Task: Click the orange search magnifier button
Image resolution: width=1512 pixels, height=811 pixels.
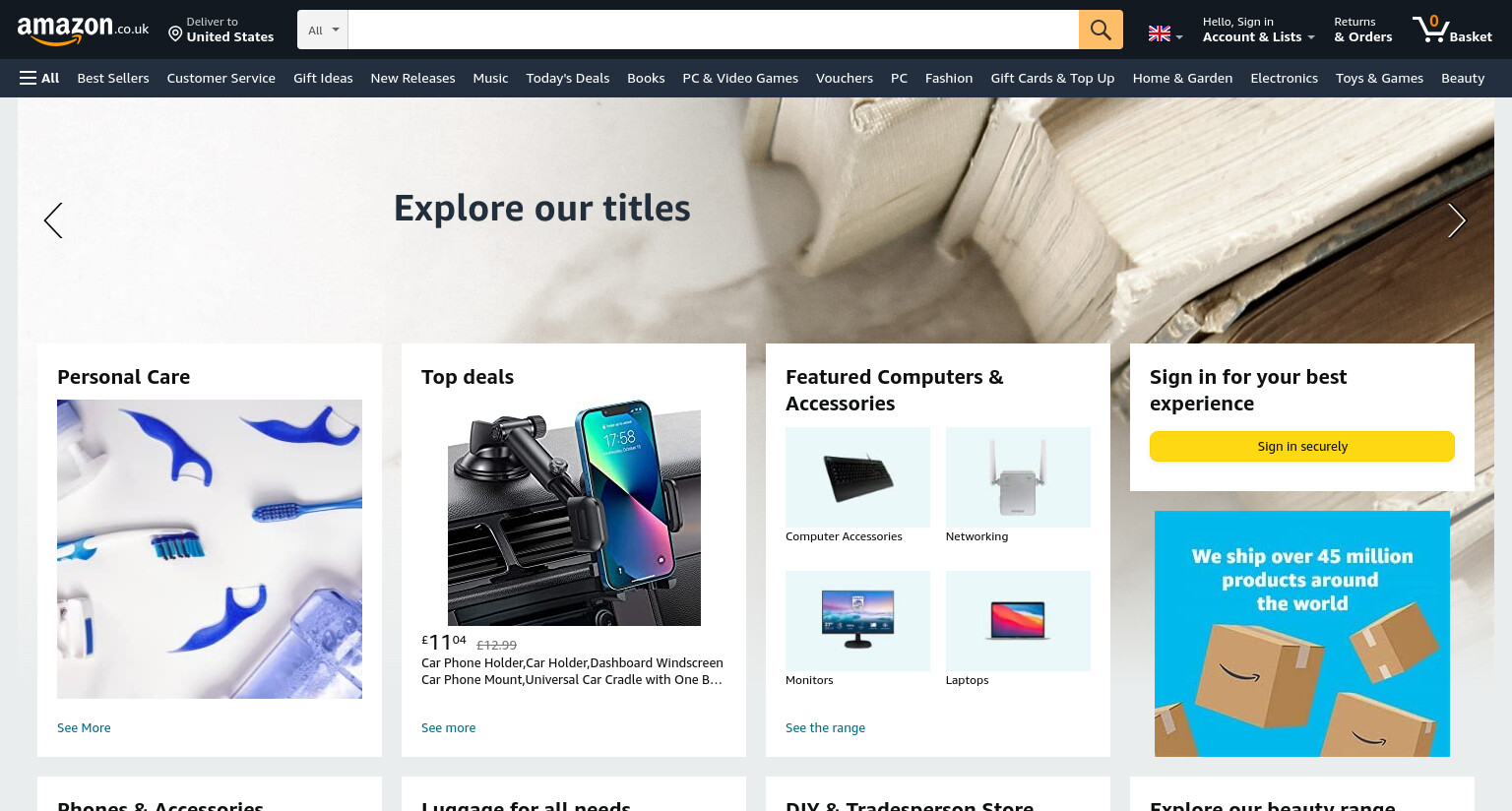Action: (x=1101, y=30)
